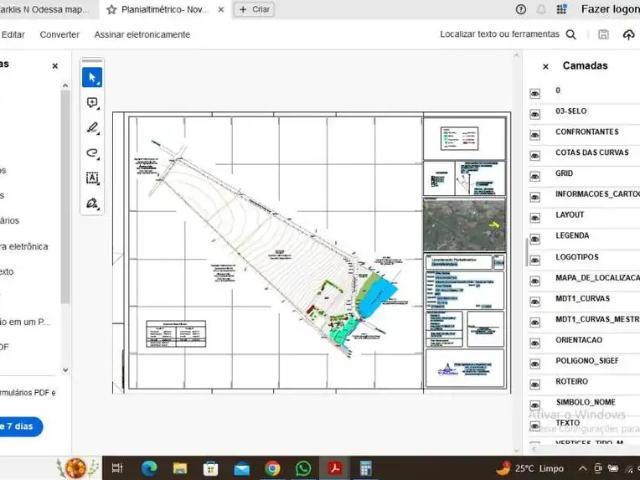This screenshot has height=480, width=640.
Task: Click Fazer logon link
Action: tap(611, 9)
